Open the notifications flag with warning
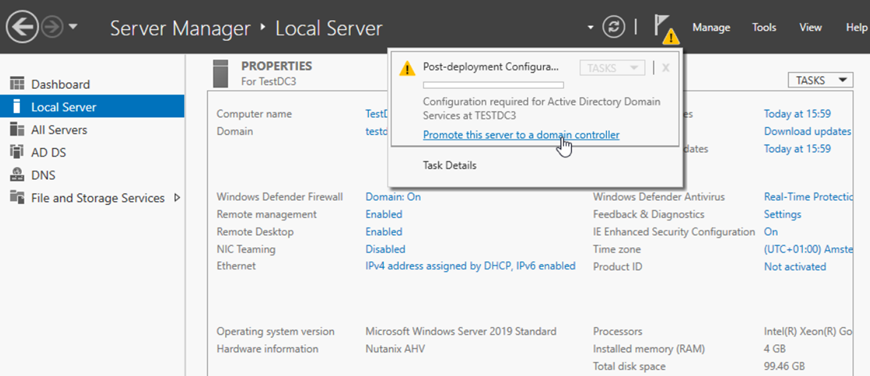Screen dimensions: 870x376 pos(665,28)
